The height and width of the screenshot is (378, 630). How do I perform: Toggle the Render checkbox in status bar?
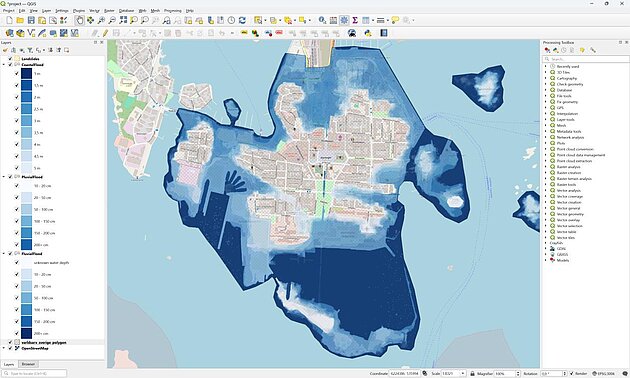pos(572,374)
